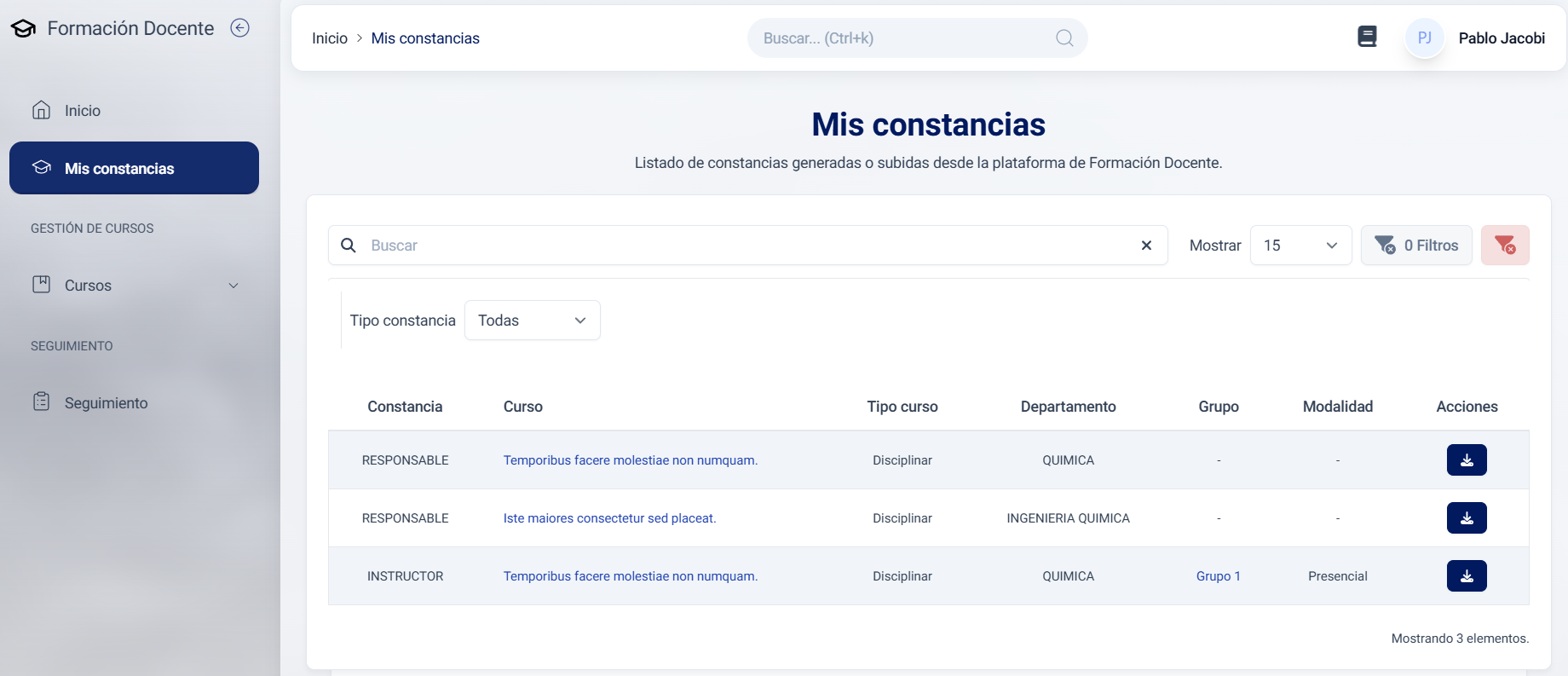The image size is (1568, 676).
Task: Click the magnifier icon in global search
Action: click(x=1064, y=38)
